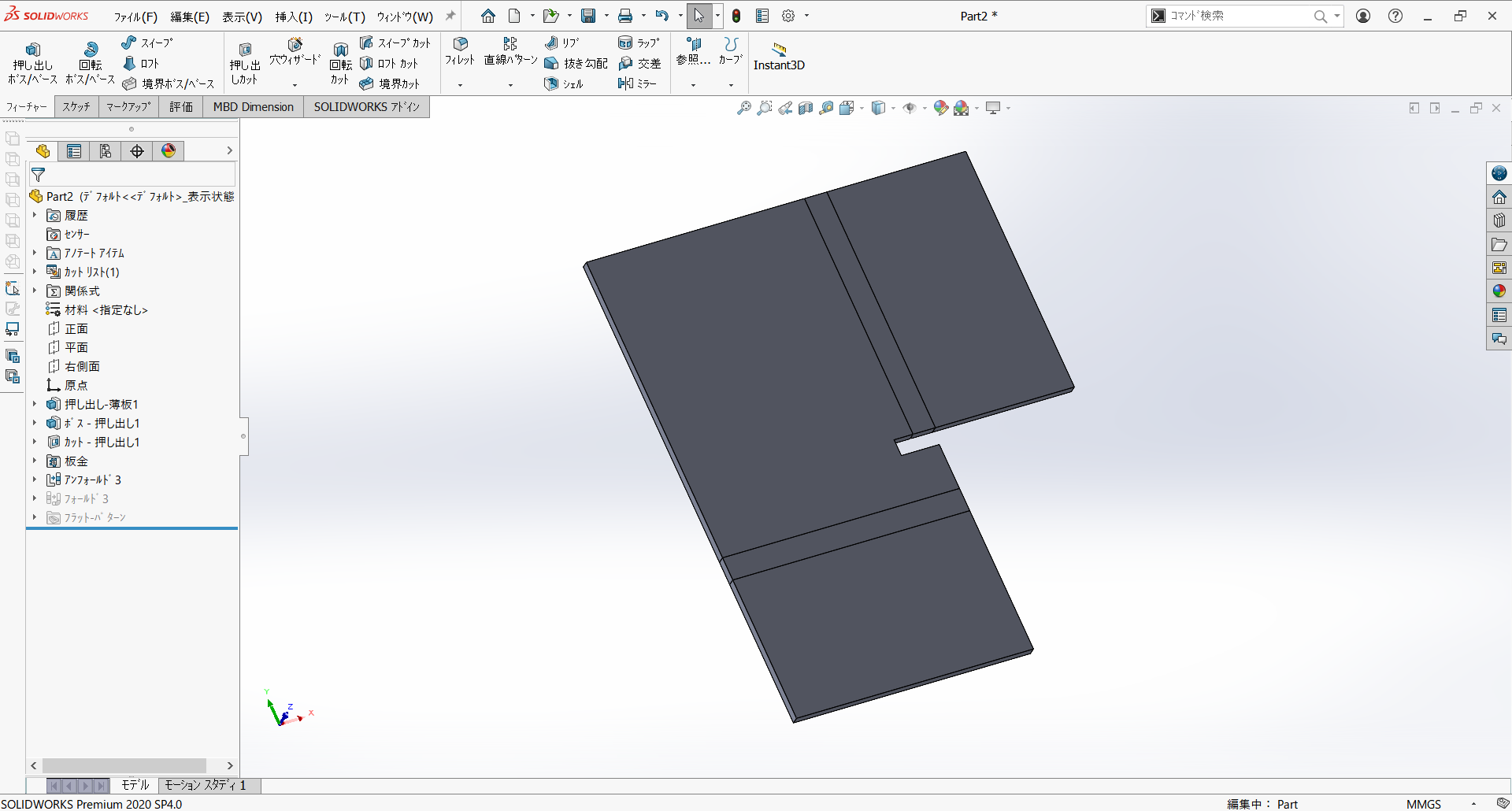Expand the 押し出し-薄板1 feature
The width and height of the screenshot is (1512, 811).
tap(35, 404)
